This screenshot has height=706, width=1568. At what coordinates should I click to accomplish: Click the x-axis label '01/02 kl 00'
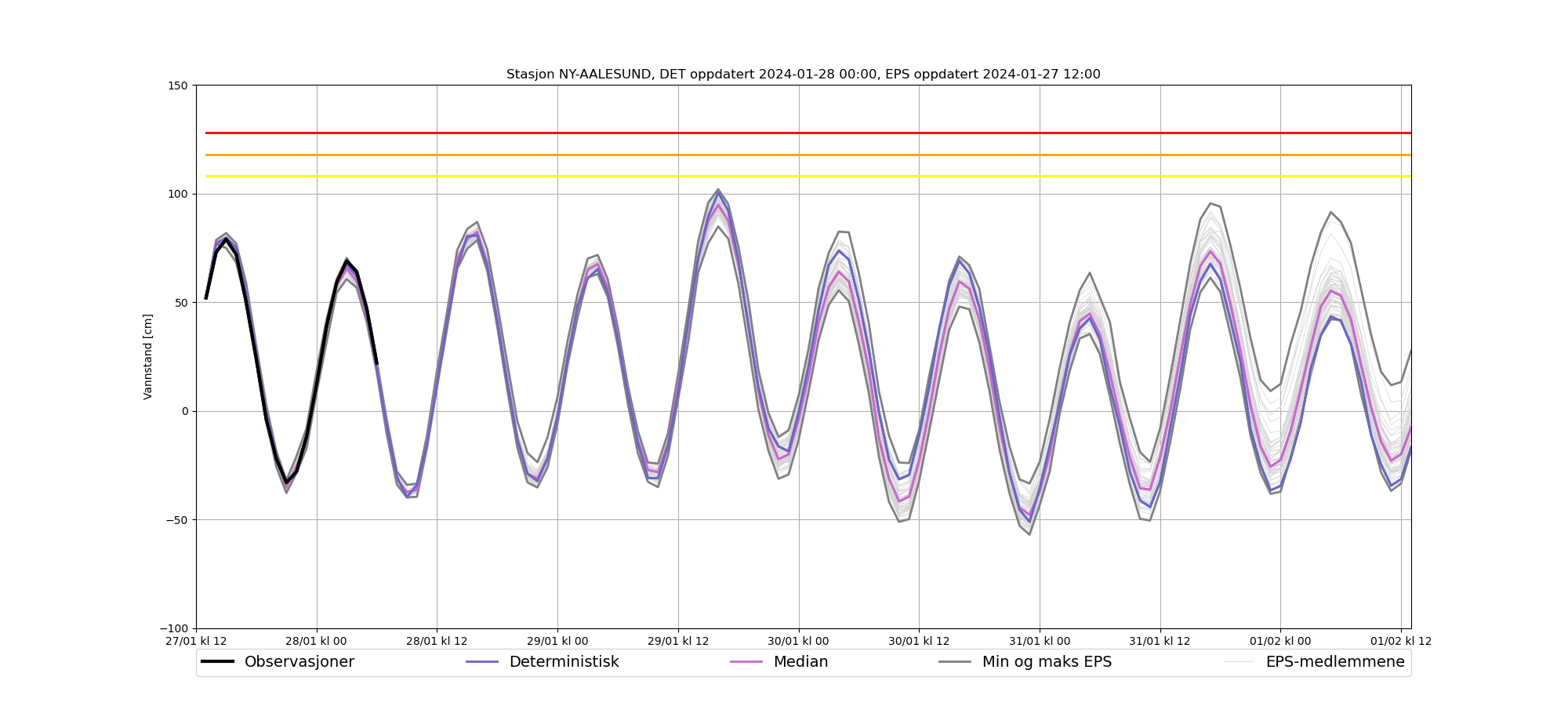pos(1280,641)
